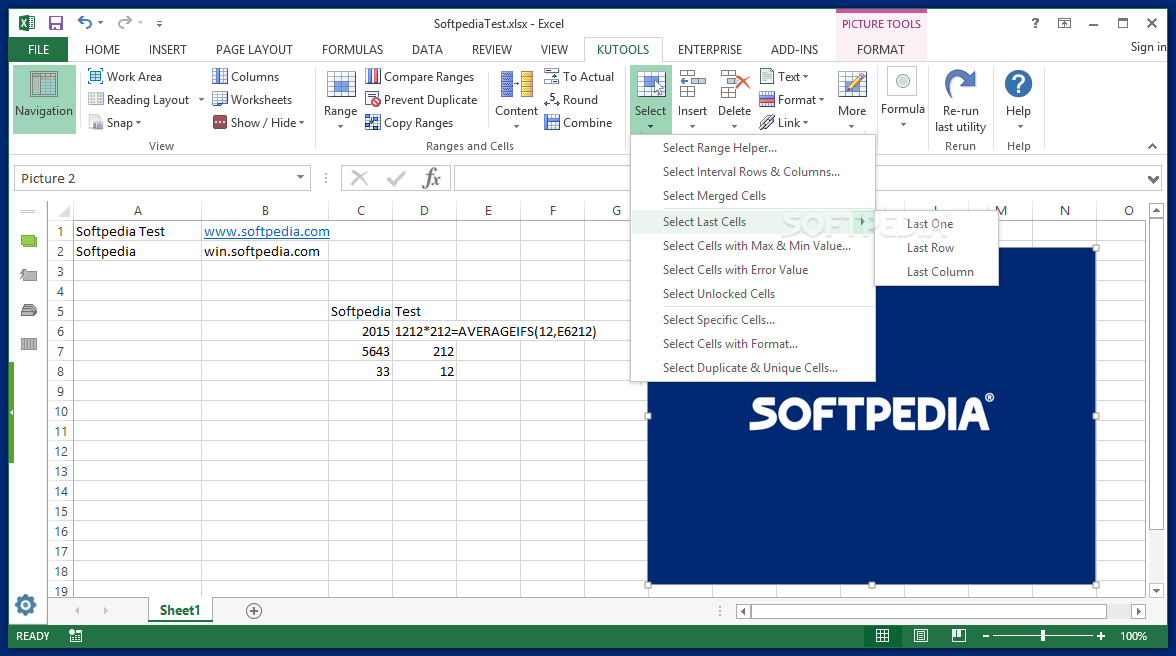Open Show / Hide options
This screenshot has width=1176, height=656.
[259, 123]
